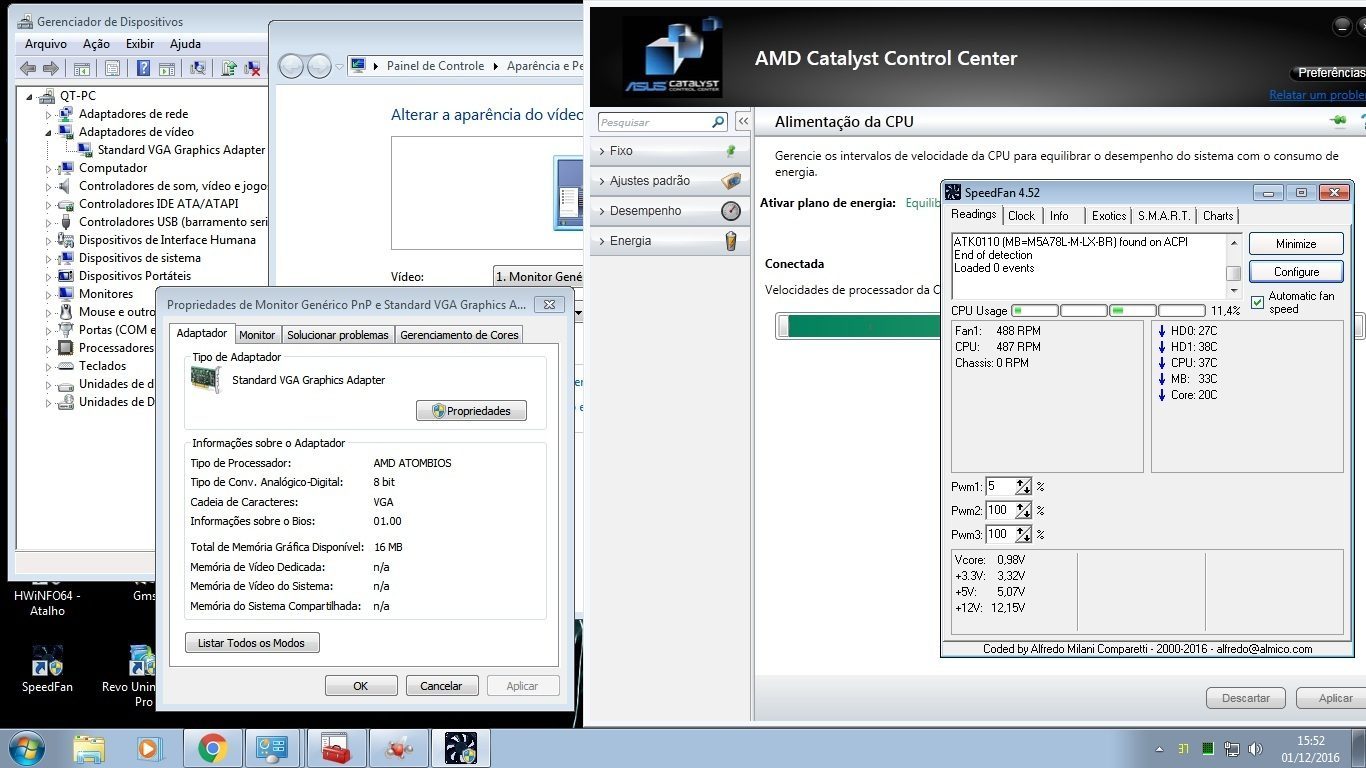The image size is (1366, 768).
Task: Click Descartar button in Catalyst Control Center
Action: [1246, 698]
